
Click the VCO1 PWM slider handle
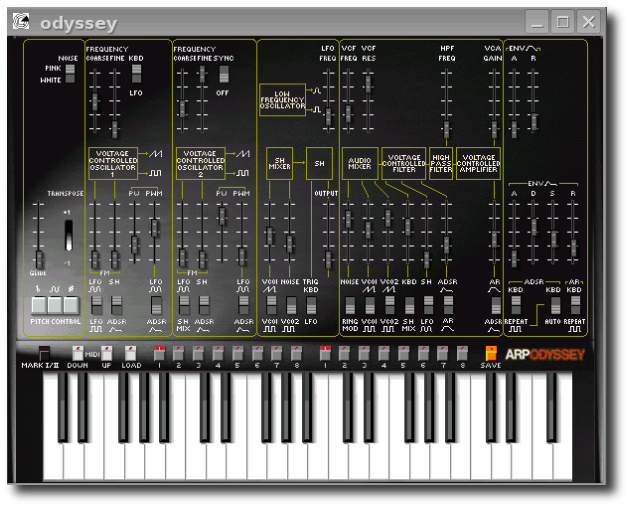point(154,228)
